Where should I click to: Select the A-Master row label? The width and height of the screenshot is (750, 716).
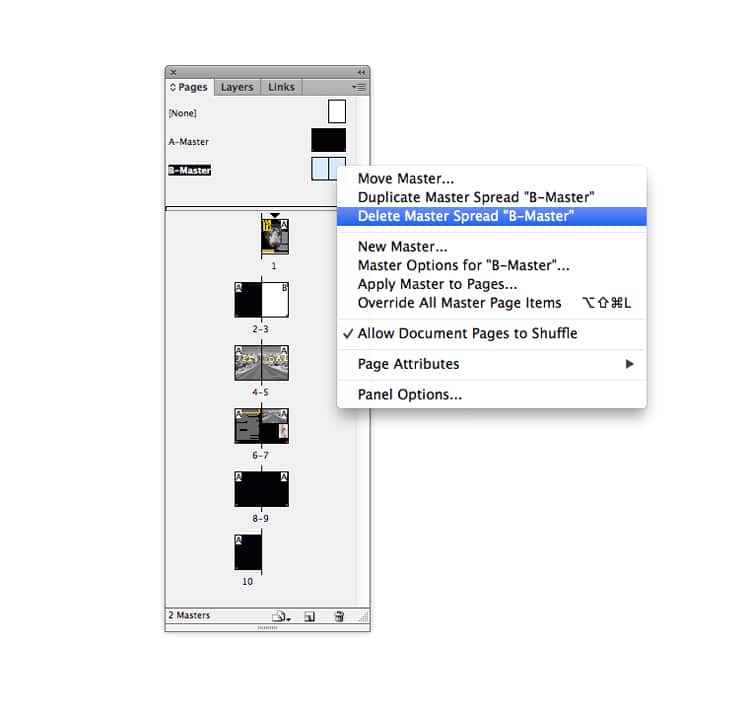click(188, 142)
